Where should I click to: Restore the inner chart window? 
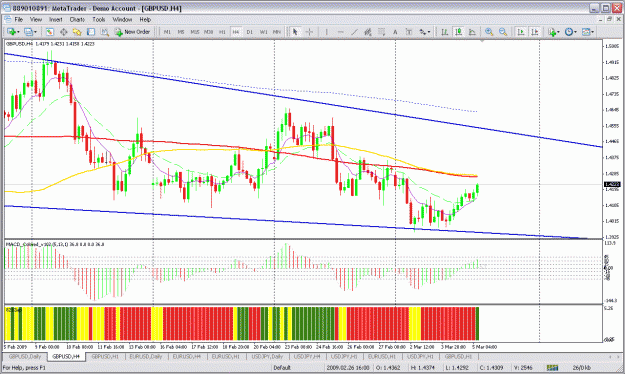(x=609, y=19)
